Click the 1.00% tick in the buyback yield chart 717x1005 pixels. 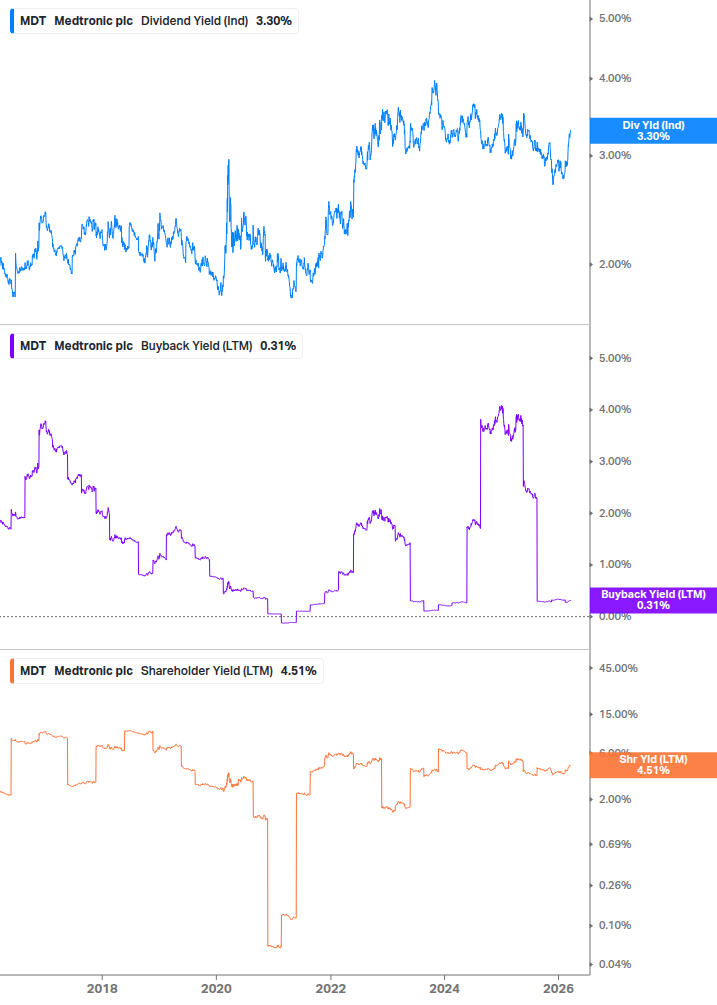pos(614,564)
